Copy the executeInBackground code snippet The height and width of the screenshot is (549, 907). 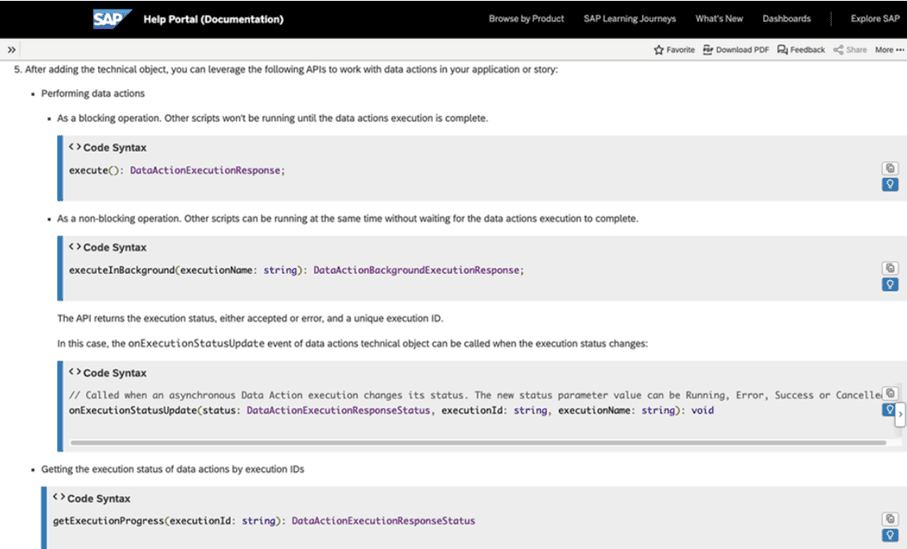tap(889, 268)
